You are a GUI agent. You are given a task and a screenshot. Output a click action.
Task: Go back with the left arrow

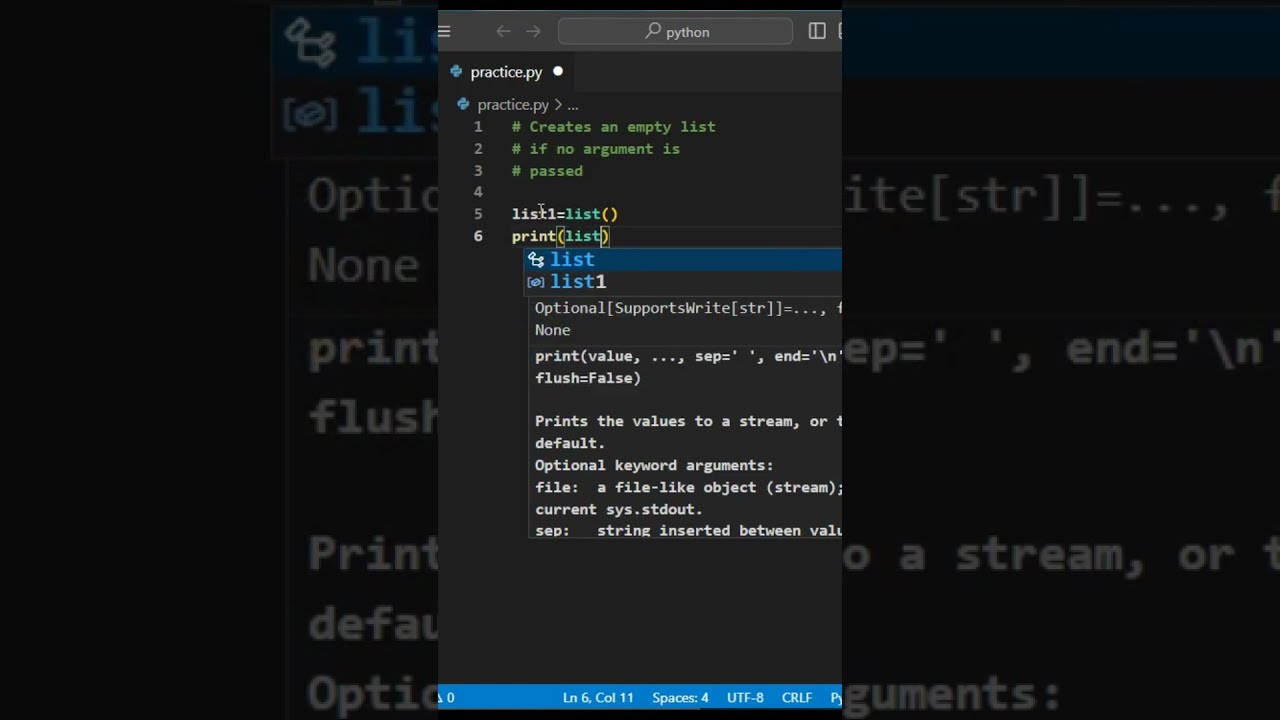503,32
